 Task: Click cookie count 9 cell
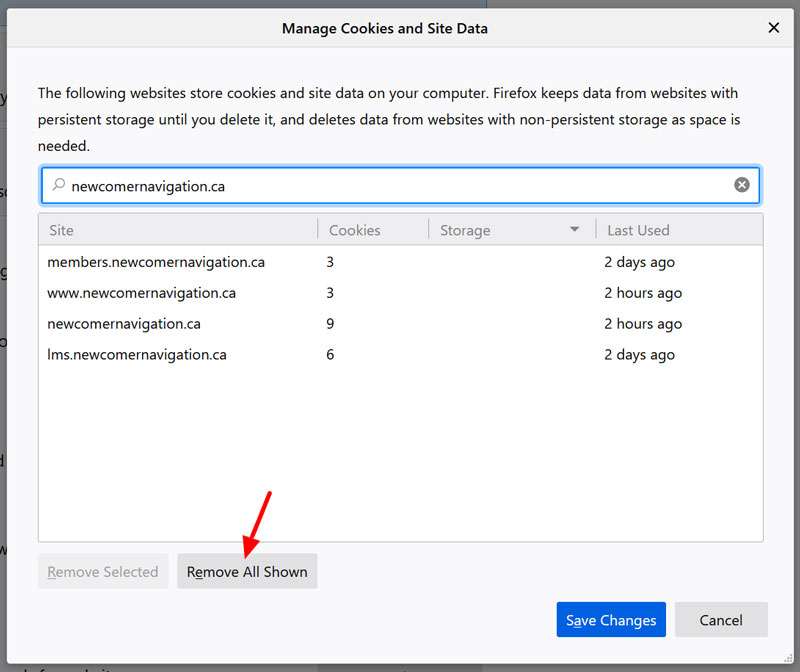330,323
